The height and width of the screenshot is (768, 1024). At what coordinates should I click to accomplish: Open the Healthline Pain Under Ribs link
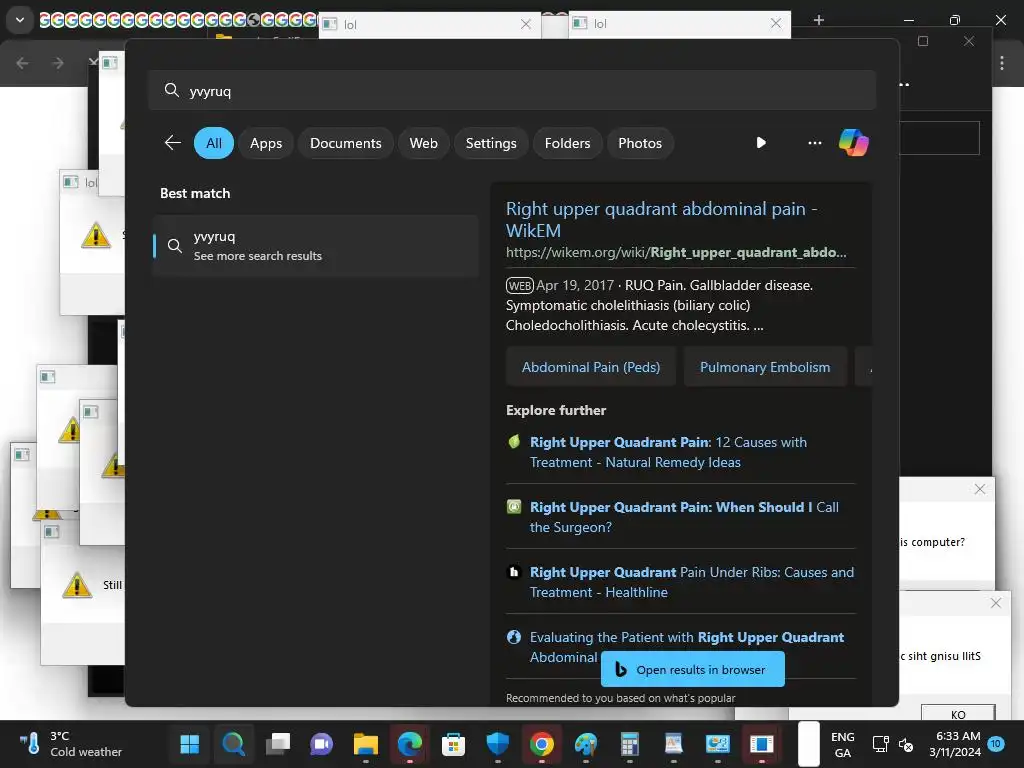[x=692, y=582]
